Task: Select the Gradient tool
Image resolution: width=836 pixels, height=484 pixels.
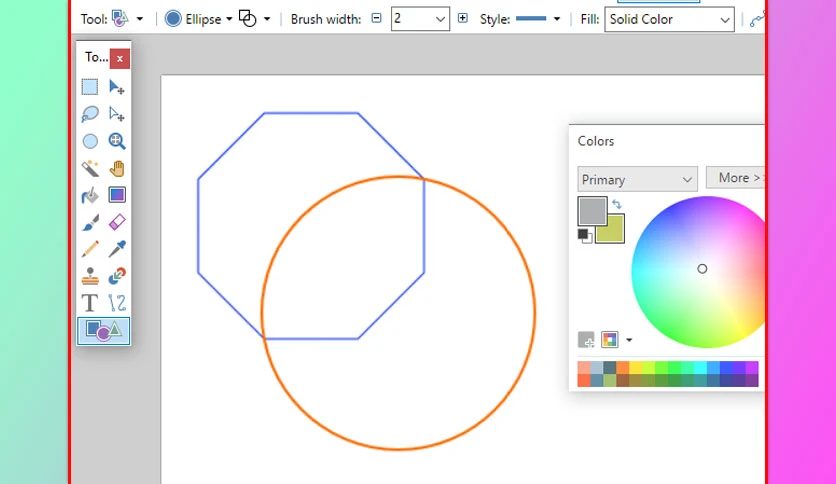Action: (x=117, y=195)
